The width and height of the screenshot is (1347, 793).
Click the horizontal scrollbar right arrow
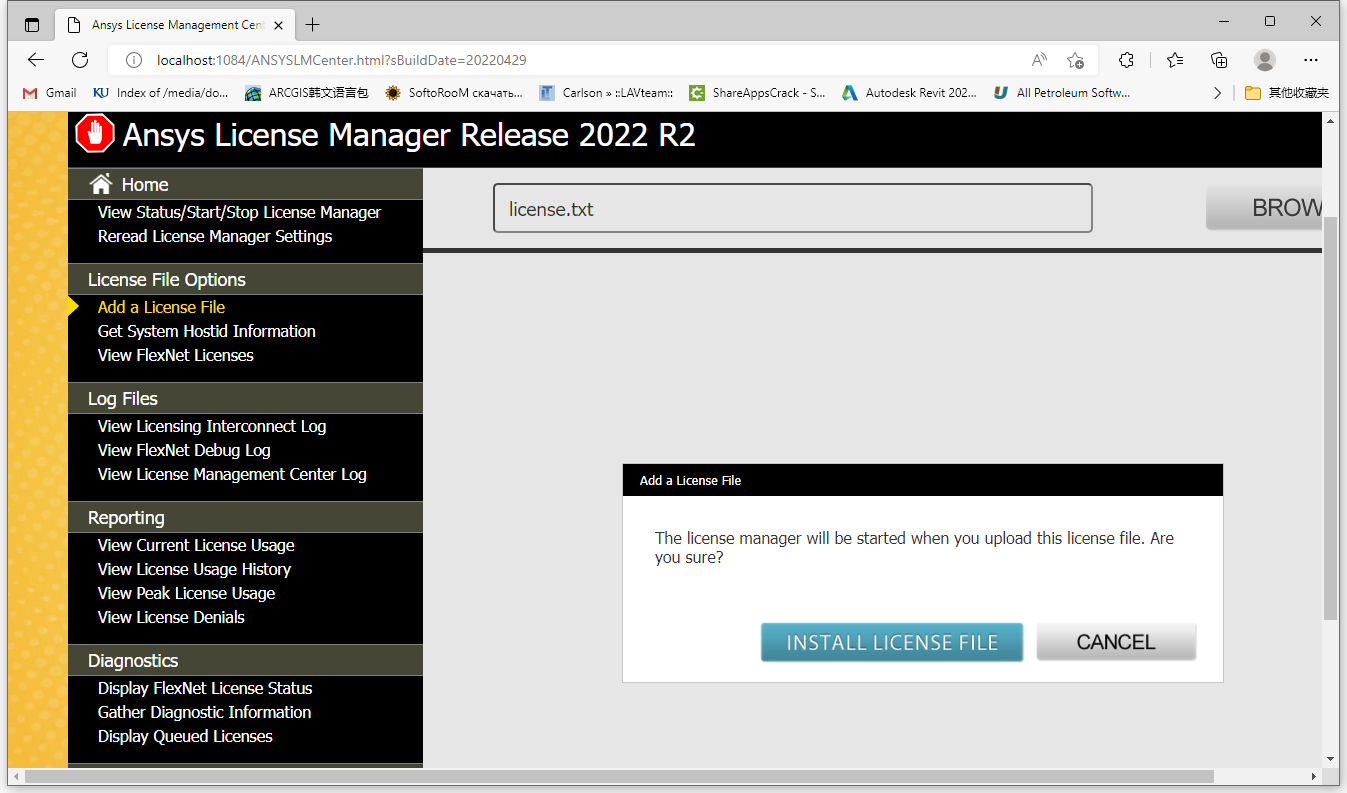pos(1314,776)
